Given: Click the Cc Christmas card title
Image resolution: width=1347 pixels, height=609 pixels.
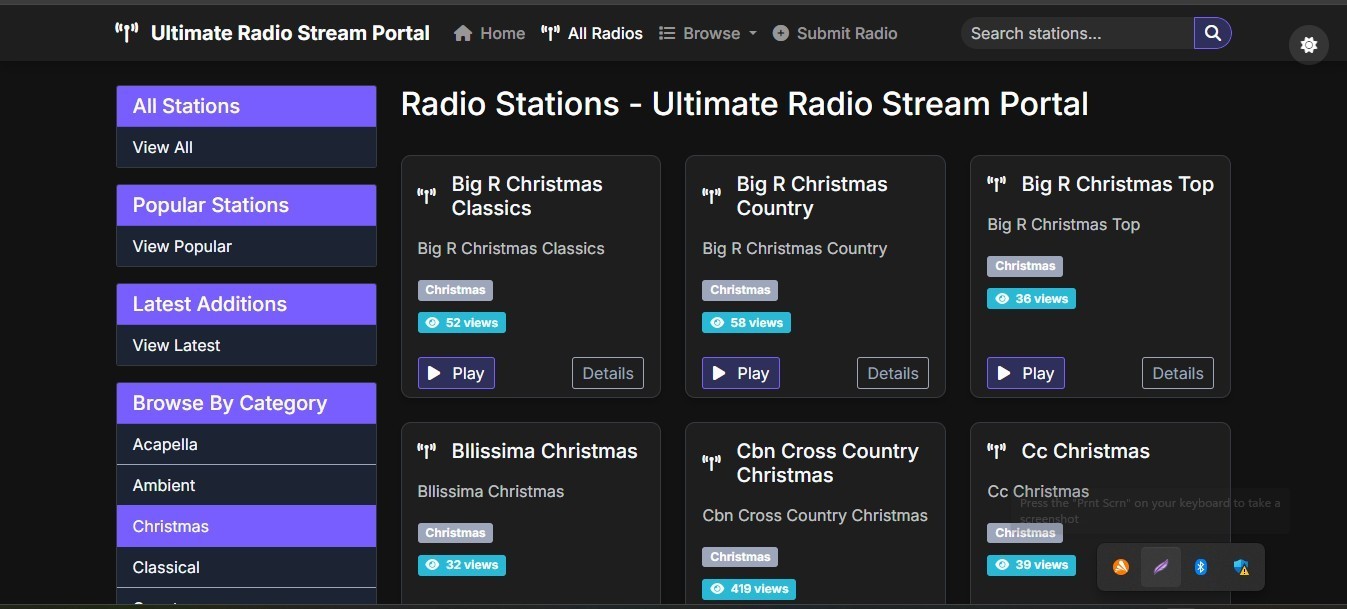Looking at the screenshot, I should click(x=1086, y=451).
